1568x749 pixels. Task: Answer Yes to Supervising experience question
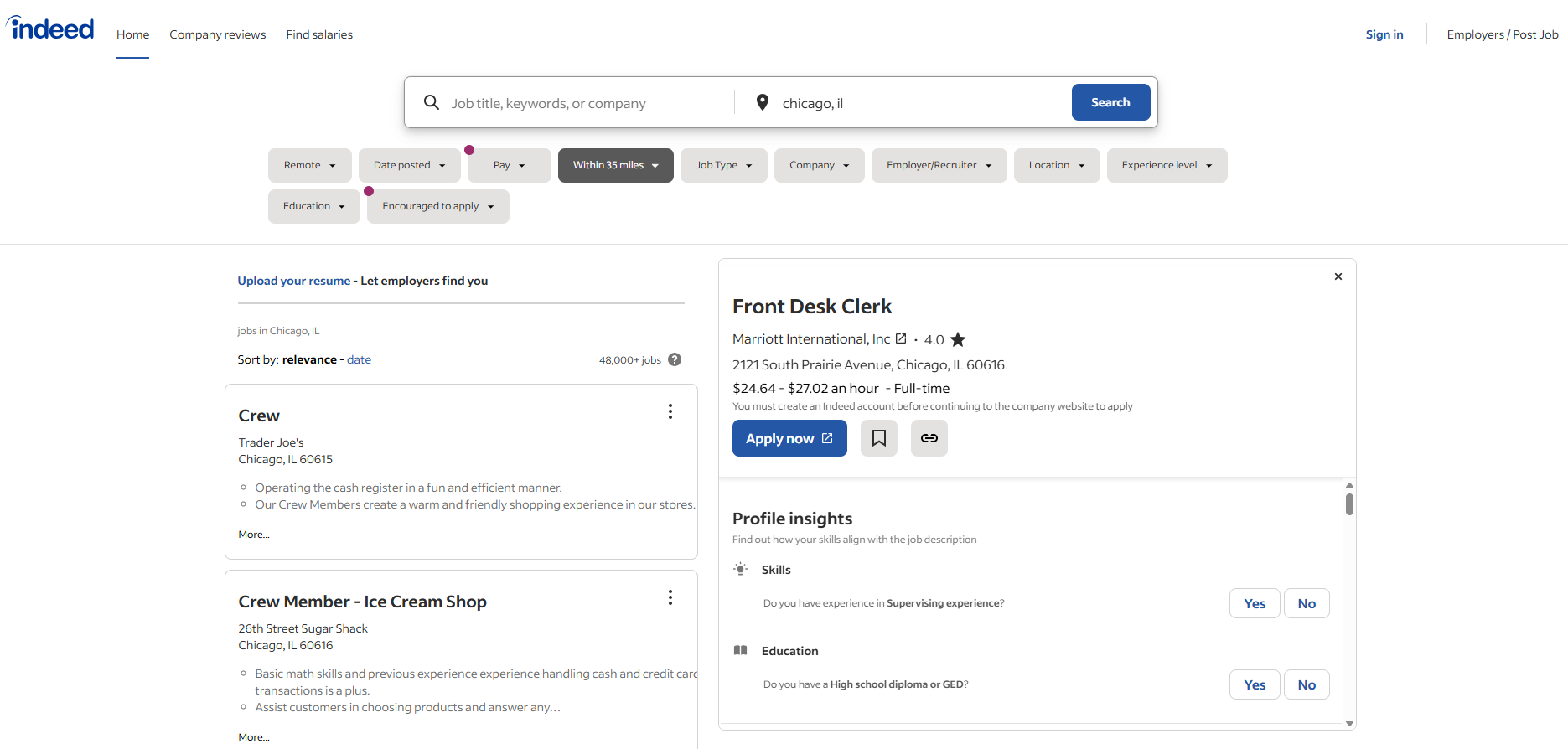pos(1255,603)
